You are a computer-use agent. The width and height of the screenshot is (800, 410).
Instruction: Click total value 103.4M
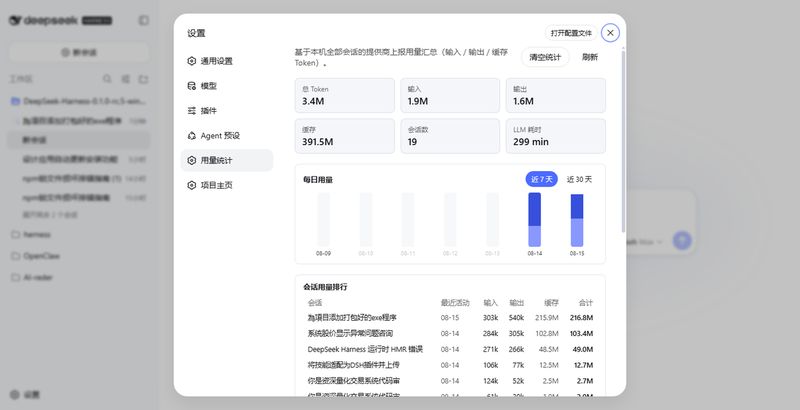click(x=581, y=334)
